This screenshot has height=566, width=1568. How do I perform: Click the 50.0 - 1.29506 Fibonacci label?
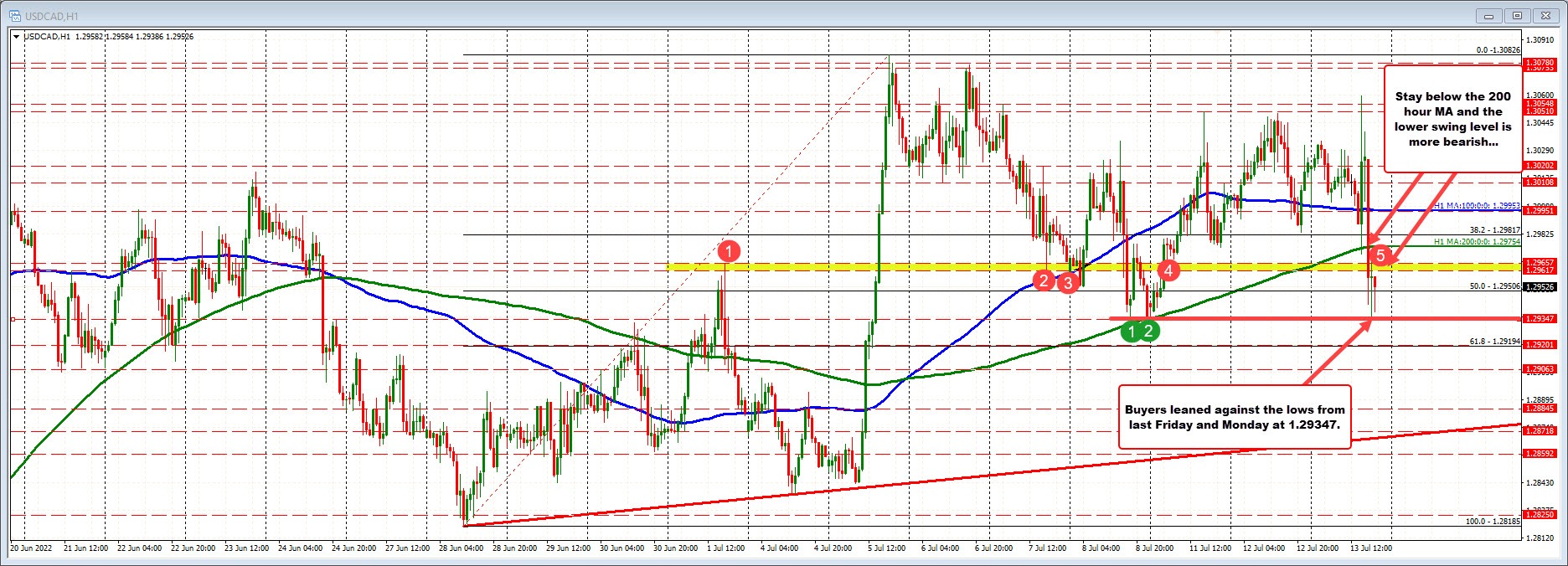click(x=1494, y=286)
